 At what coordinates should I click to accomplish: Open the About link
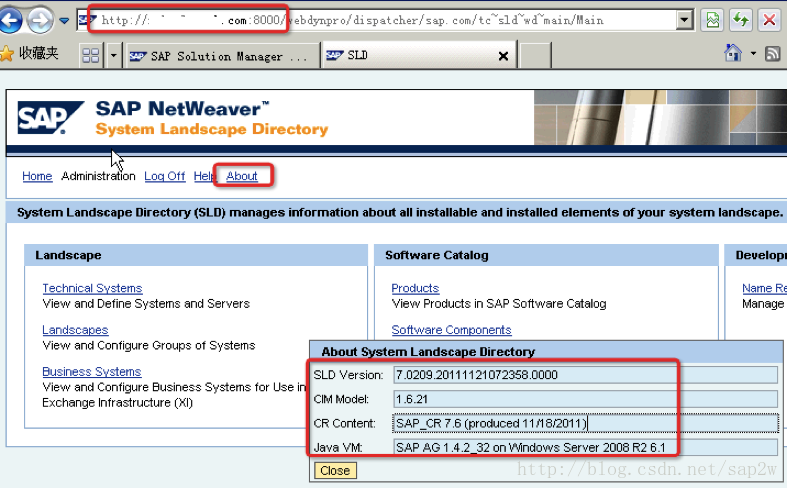242,176
